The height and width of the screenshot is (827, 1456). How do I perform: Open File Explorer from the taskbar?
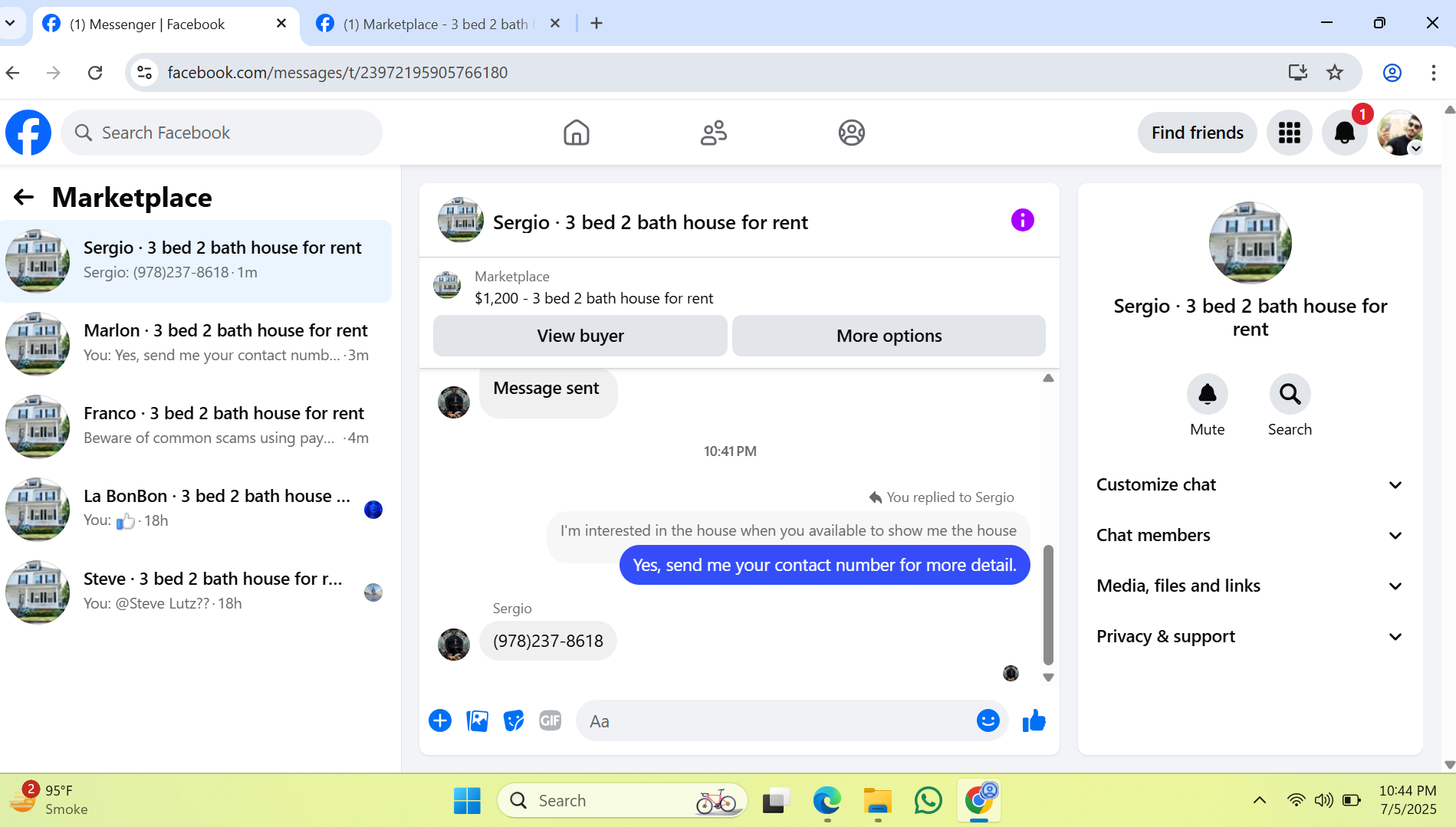[x=877, y=800]
